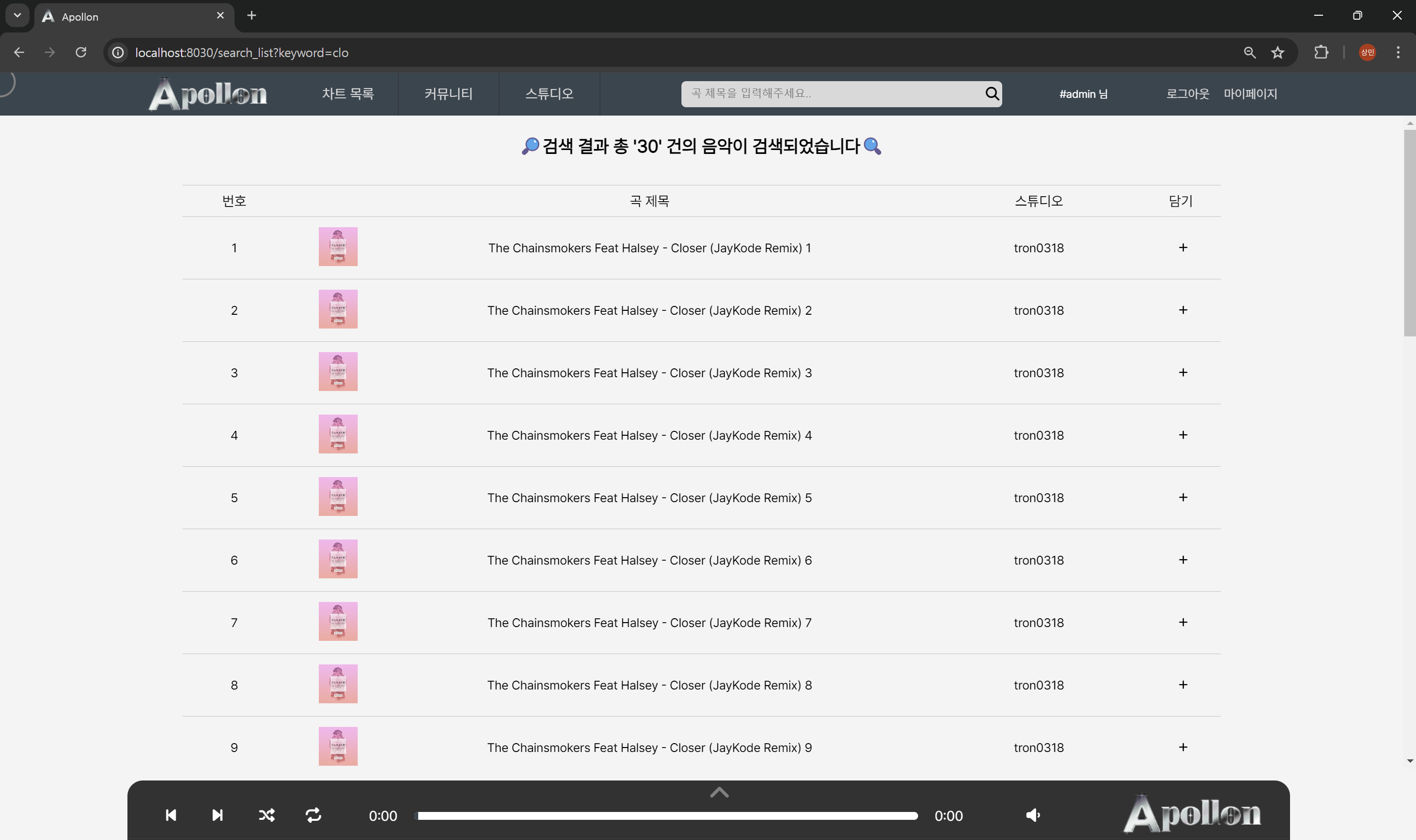1416x840 pixels.
Task: Skip to next track in player
Action: 217,815
